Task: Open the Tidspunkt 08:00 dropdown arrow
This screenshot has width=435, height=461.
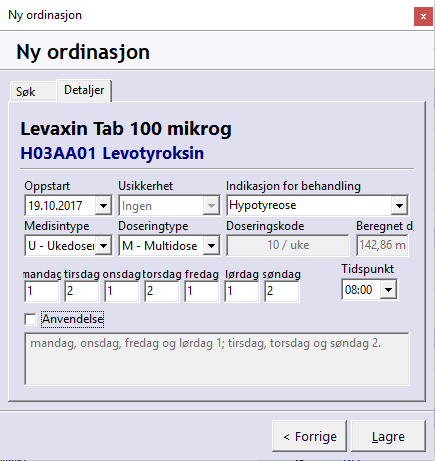Action: pos(388,290)
